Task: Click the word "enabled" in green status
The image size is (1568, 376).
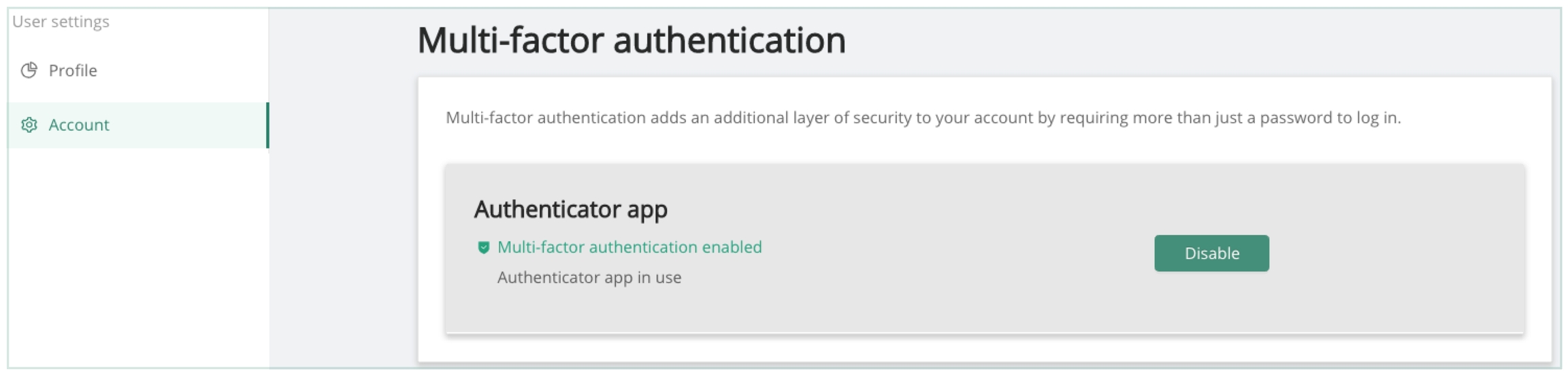Action: [732, 247]
